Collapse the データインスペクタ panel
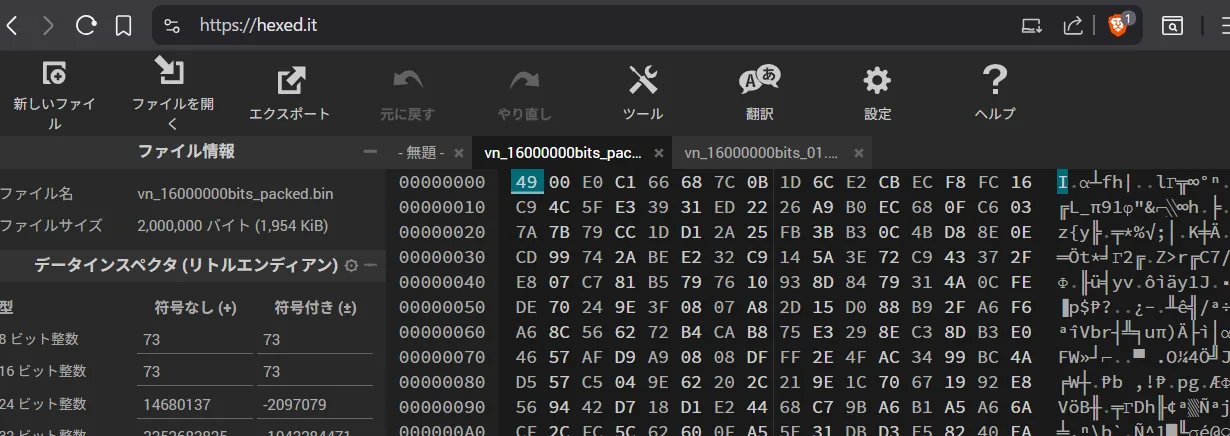This screenshot has width=1230, height=436. [371, 266]
